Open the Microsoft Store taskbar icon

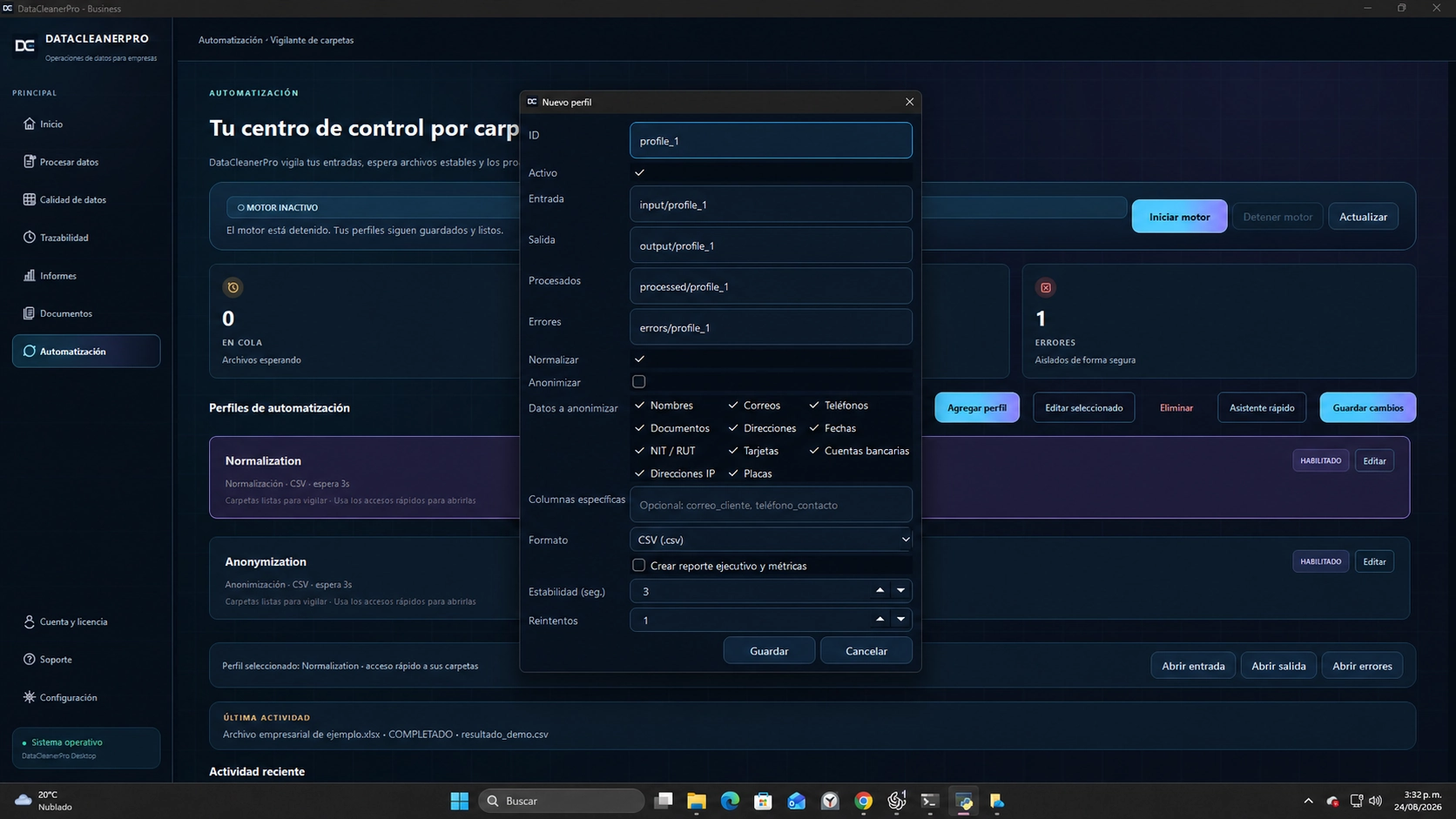[x=763, y=801]
